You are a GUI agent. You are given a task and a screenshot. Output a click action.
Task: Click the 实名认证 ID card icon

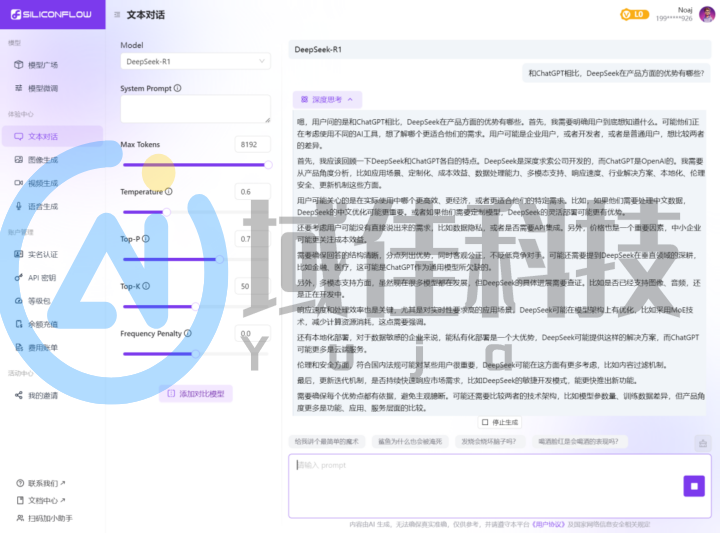(18, 254)
